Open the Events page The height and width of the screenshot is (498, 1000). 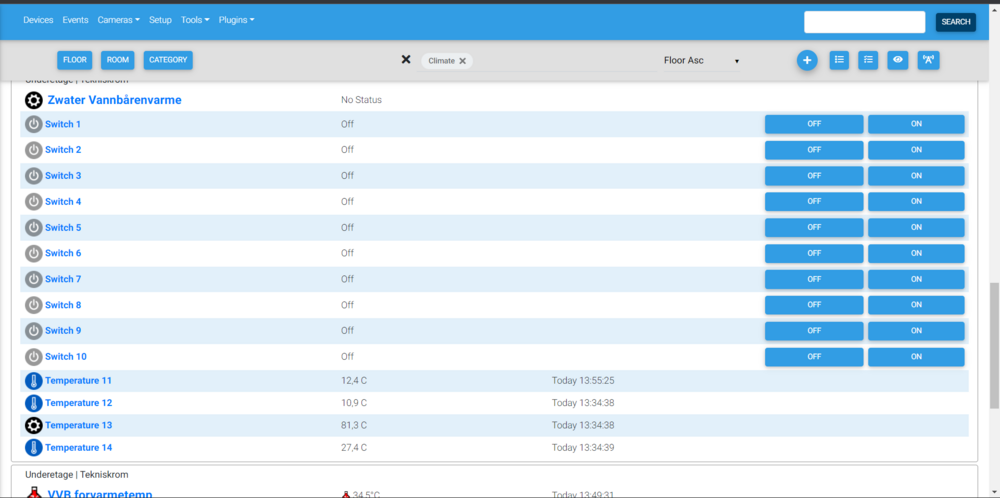[75, 20]
